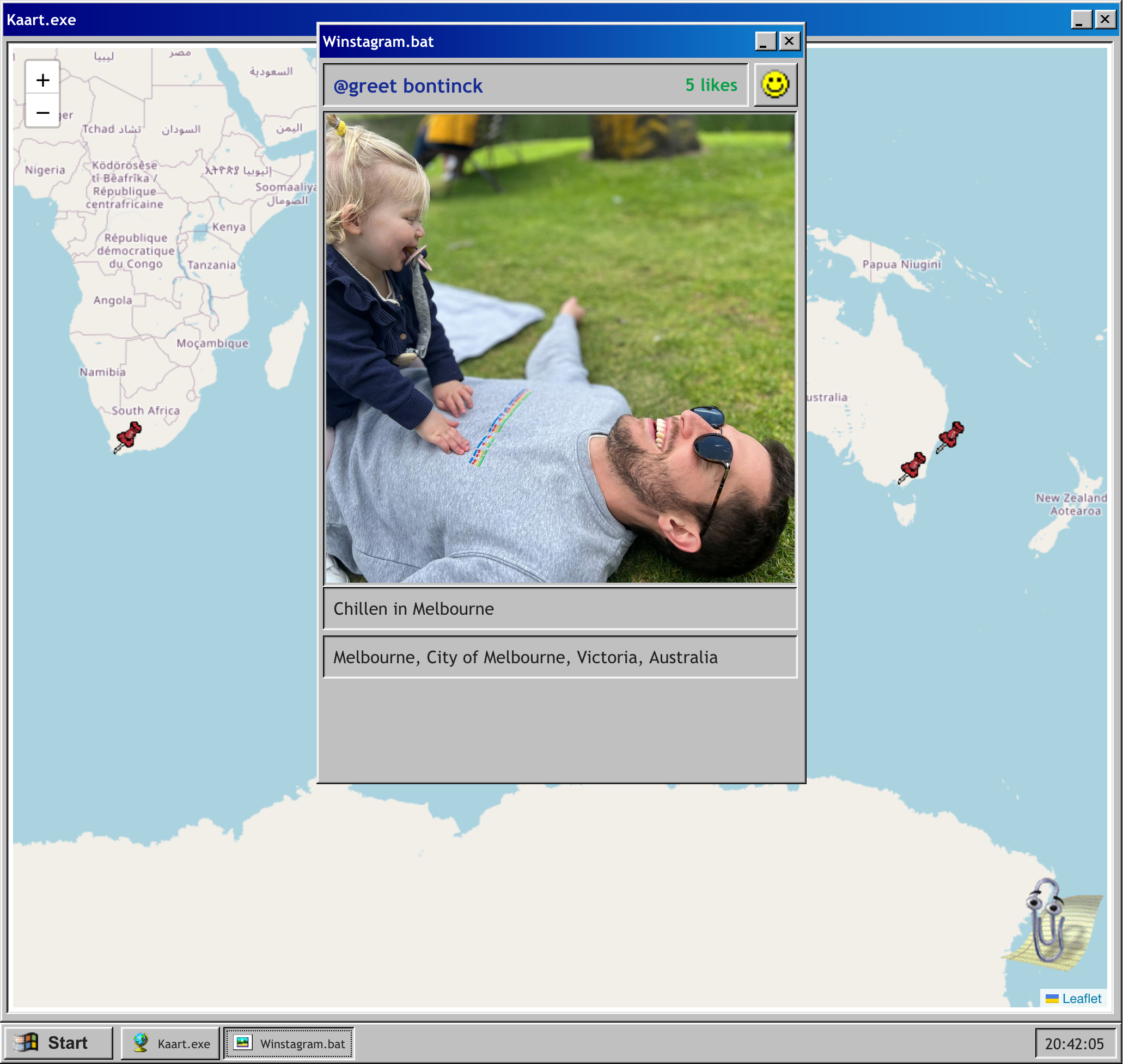Click the yellow smiley like button
1123x1064 pixels.
[x=775, y=85]
